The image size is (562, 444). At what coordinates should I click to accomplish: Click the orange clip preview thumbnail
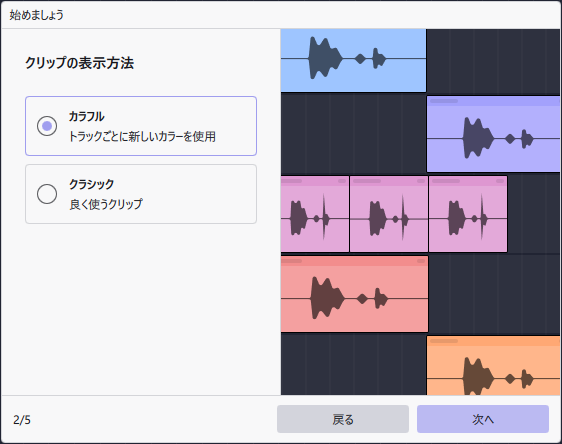pos(493,366)
